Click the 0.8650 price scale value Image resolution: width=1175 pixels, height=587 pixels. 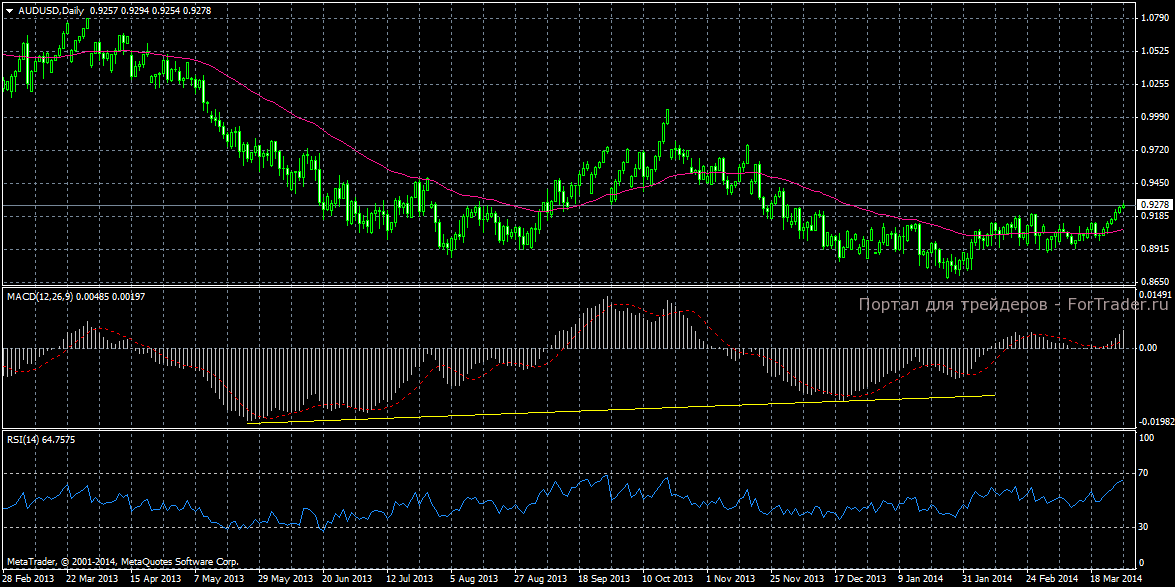[x=1153, y=281]
